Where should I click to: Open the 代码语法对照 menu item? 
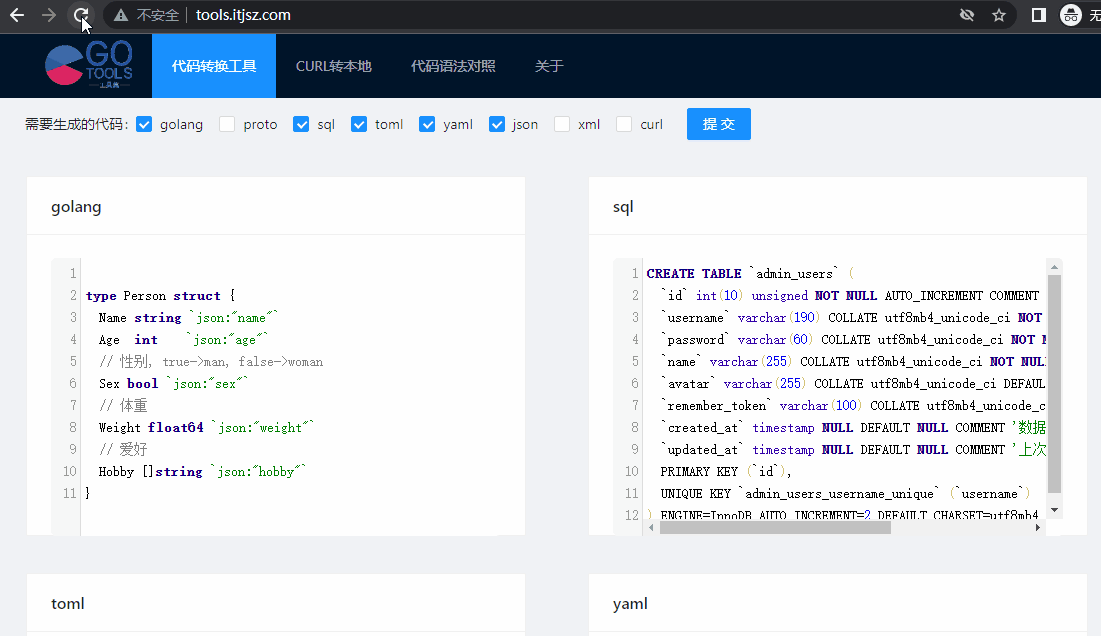point(454,65)
